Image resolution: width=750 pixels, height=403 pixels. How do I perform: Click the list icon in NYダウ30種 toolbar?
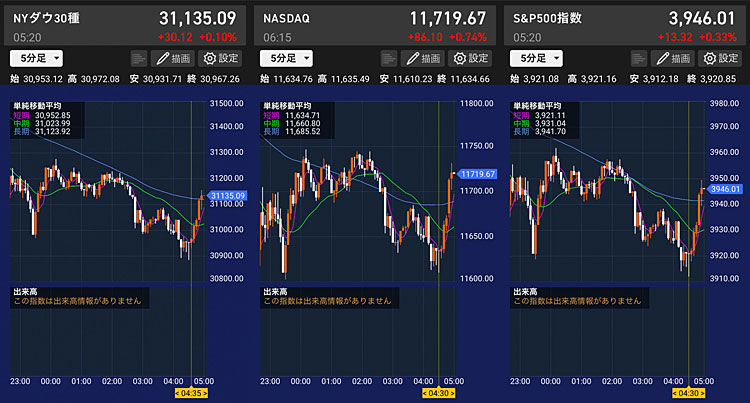click(139, 58)
